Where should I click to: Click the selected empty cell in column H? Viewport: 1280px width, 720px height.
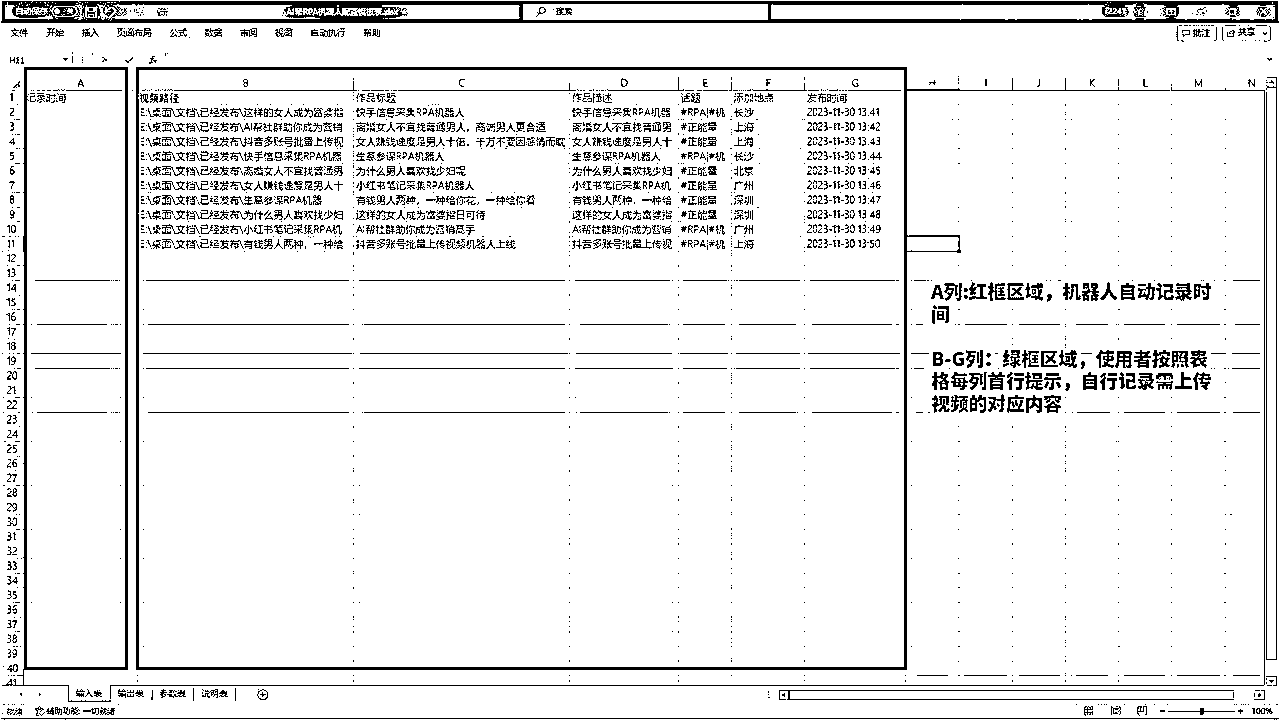[x=933, y=244]
